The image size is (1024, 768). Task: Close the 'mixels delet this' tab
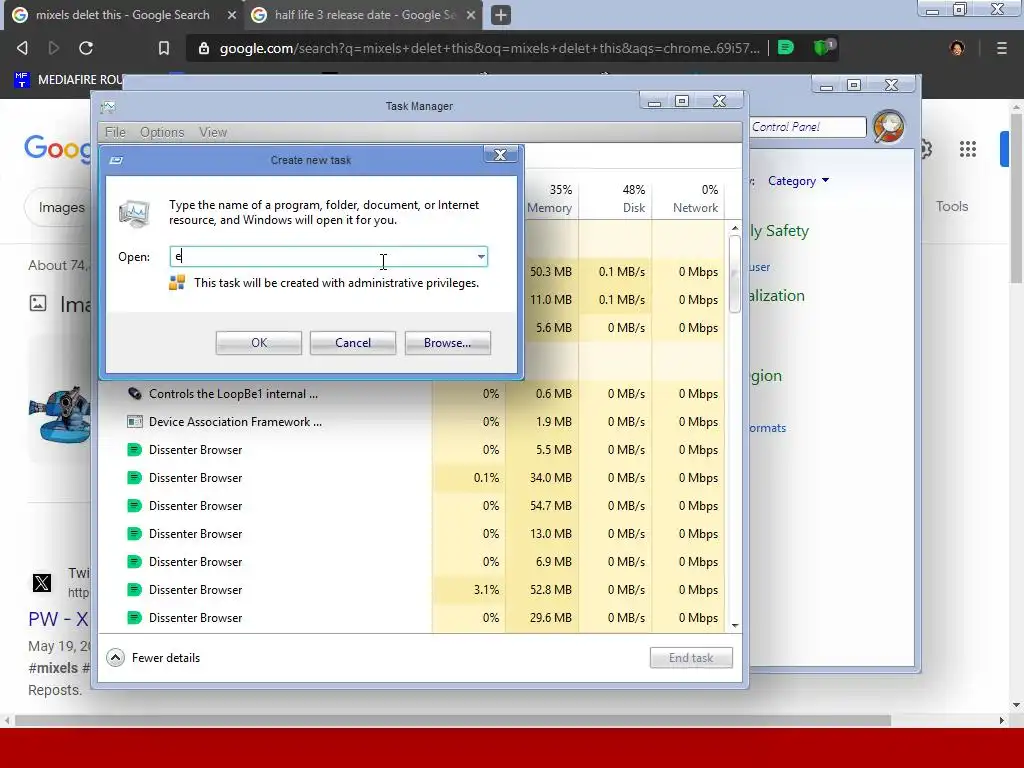click(x=231, y=15)
